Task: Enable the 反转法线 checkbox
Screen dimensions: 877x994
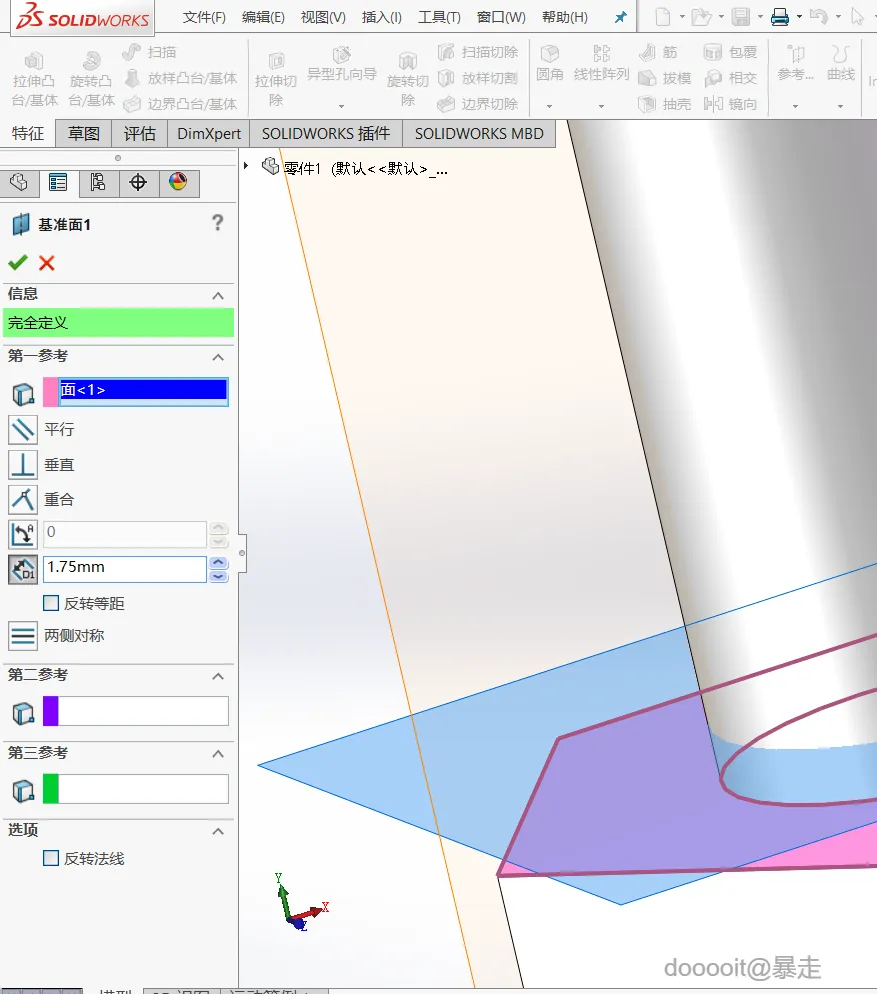Action: click(51, 858)
